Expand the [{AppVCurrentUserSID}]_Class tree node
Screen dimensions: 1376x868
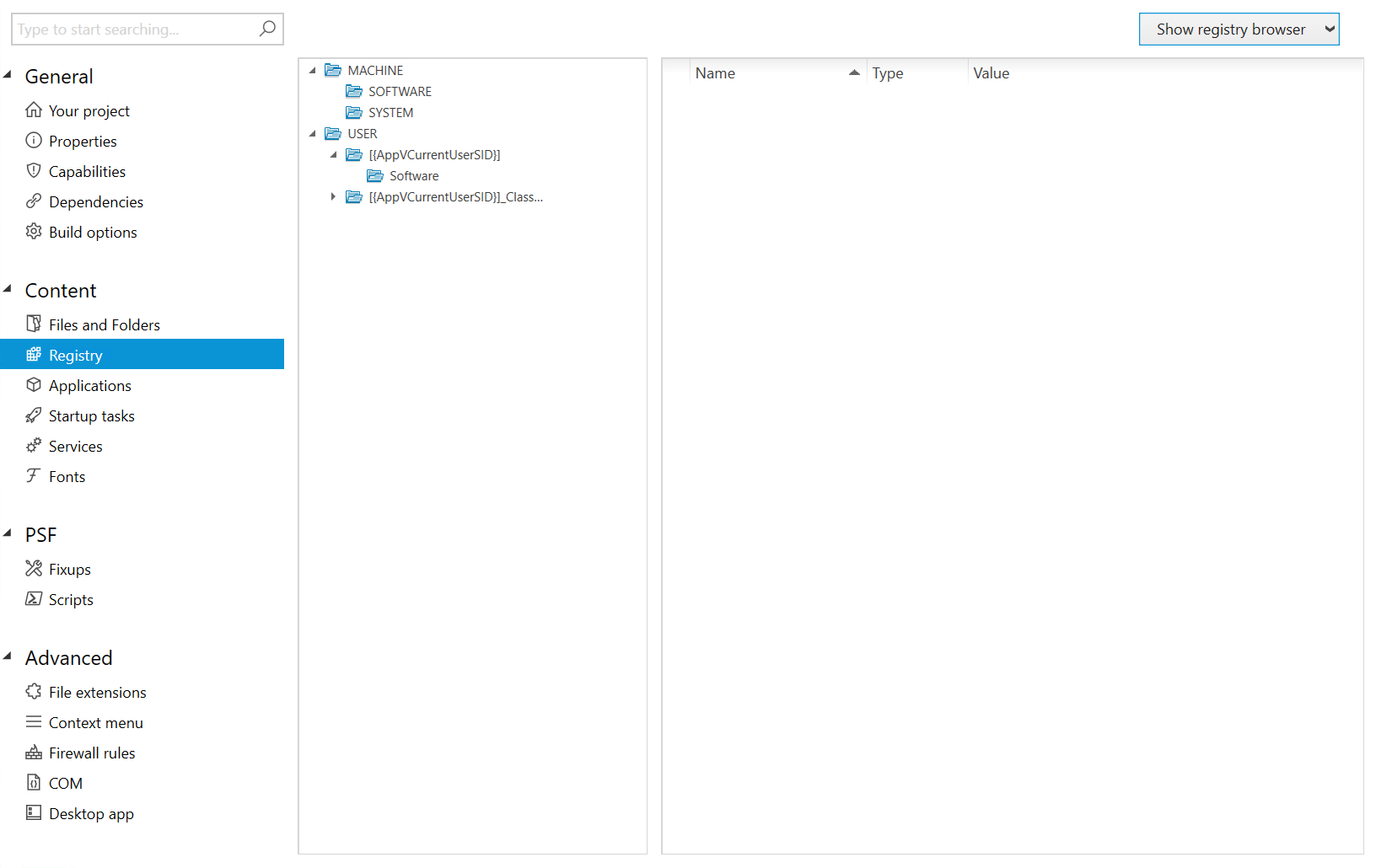coord(332,196)
